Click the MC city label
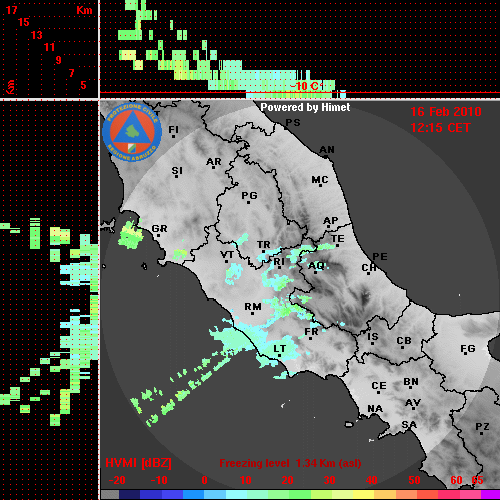Image resolution: width=500 pixels, height=500 pixels. (x=320, y=180)
